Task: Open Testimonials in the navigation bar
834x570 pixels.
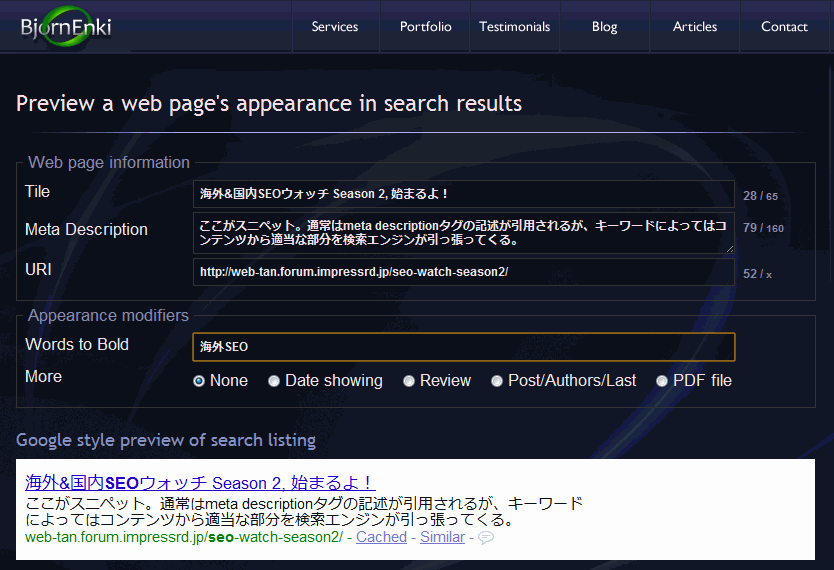Action: (x=515, y=27)
